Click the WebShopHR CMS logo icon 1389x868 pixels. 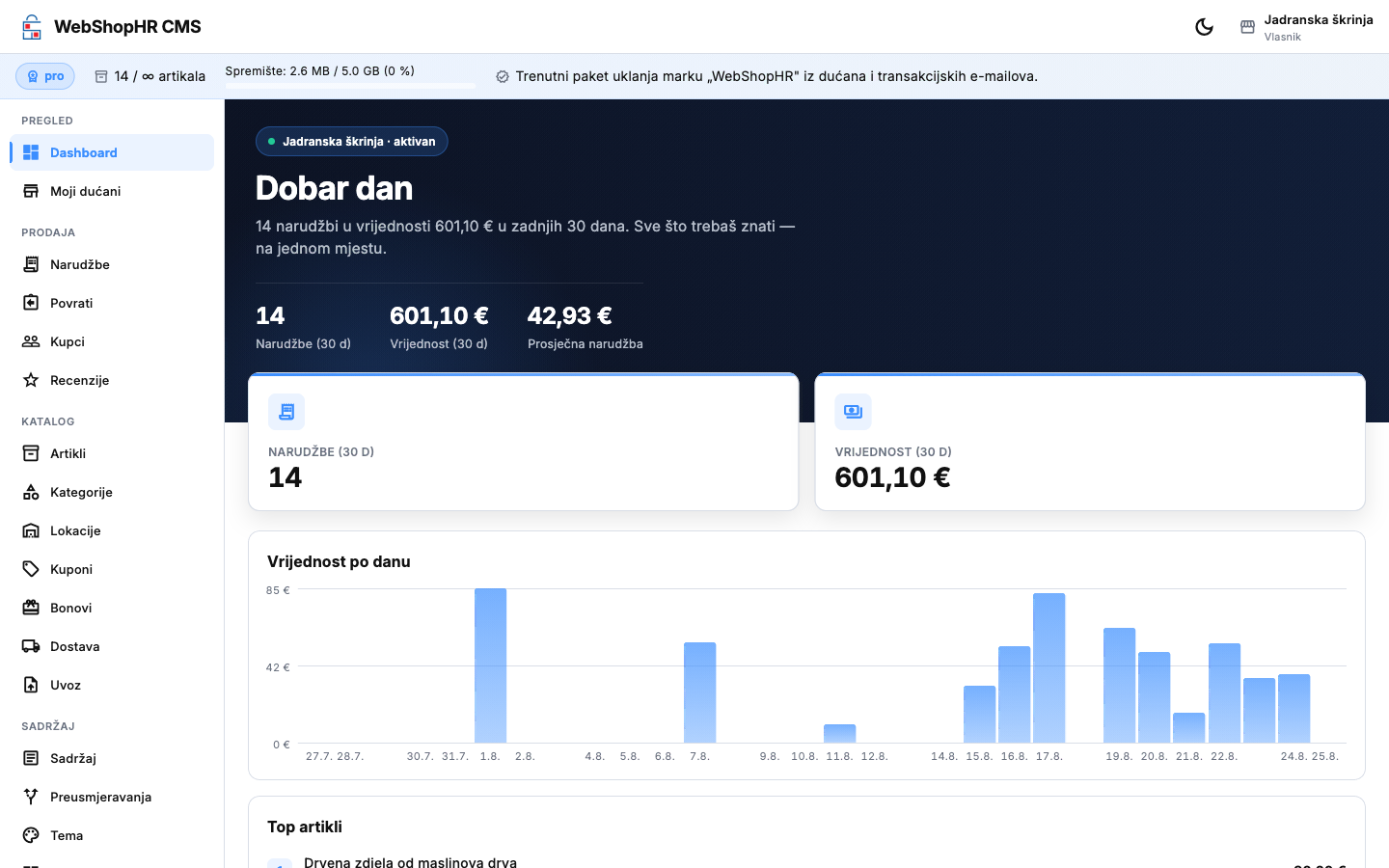point(32,27)
